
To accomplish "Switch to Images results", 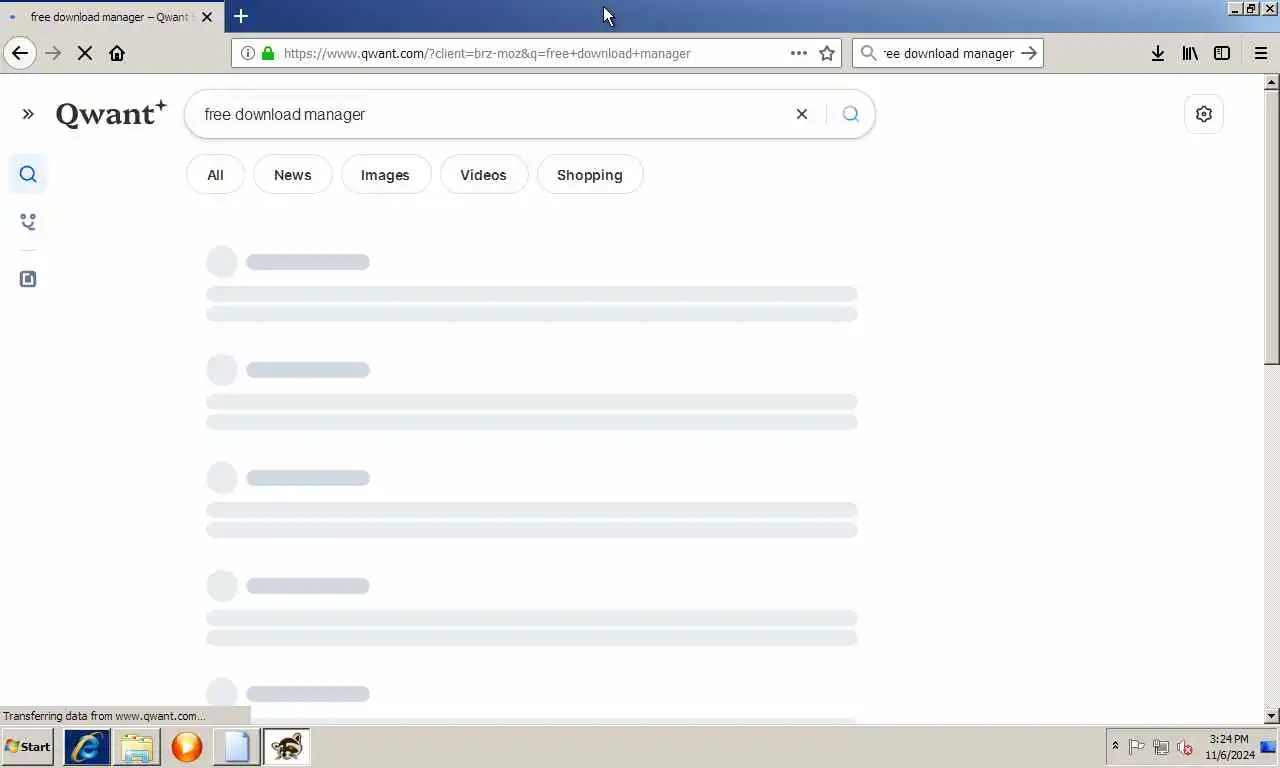I will click(x=385, y=175).
